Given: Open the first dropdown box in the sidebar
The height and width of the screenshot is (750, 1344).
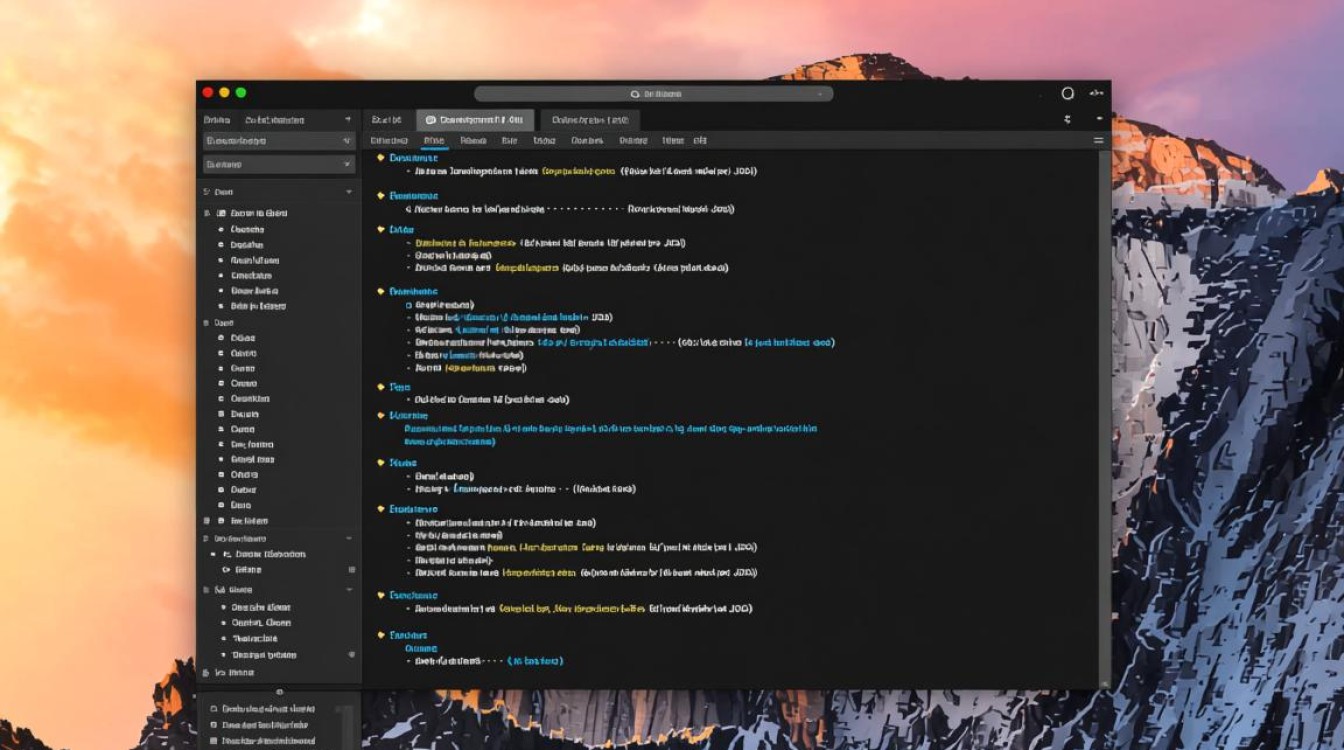Looking at the screenshot, I should [279, 141].
